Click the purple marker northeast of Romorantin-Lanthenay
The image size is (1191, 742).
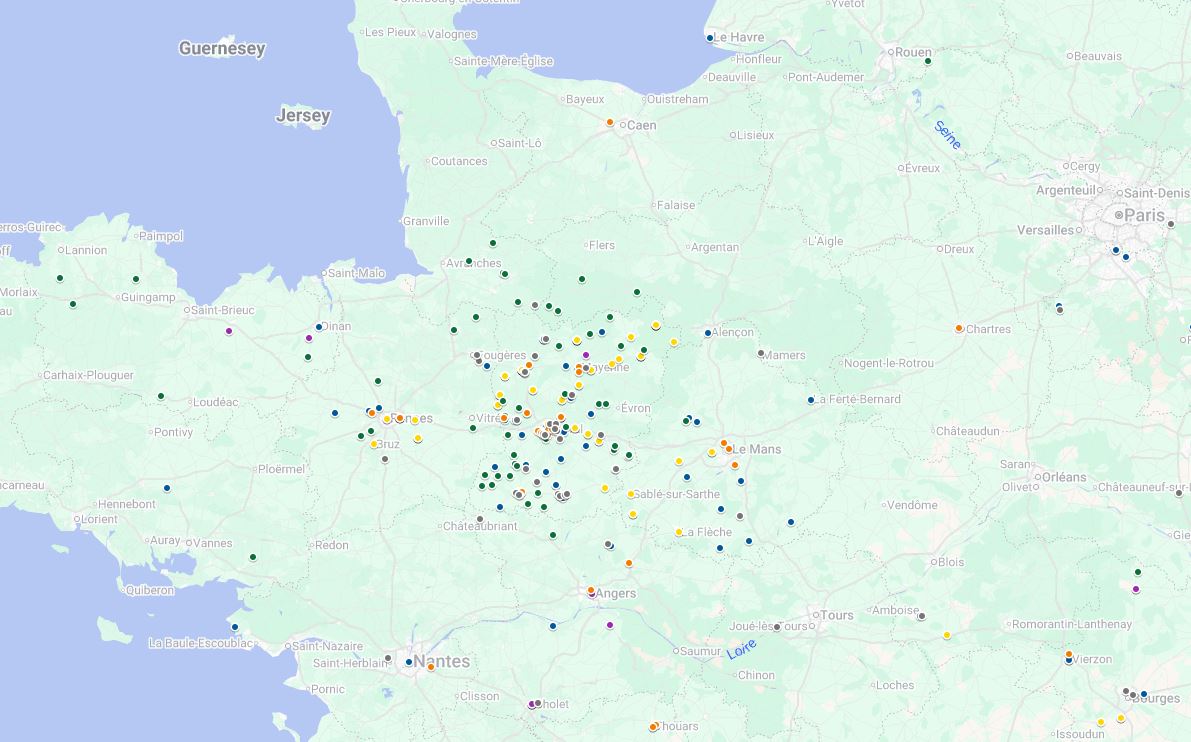(x=1136, y=589)
